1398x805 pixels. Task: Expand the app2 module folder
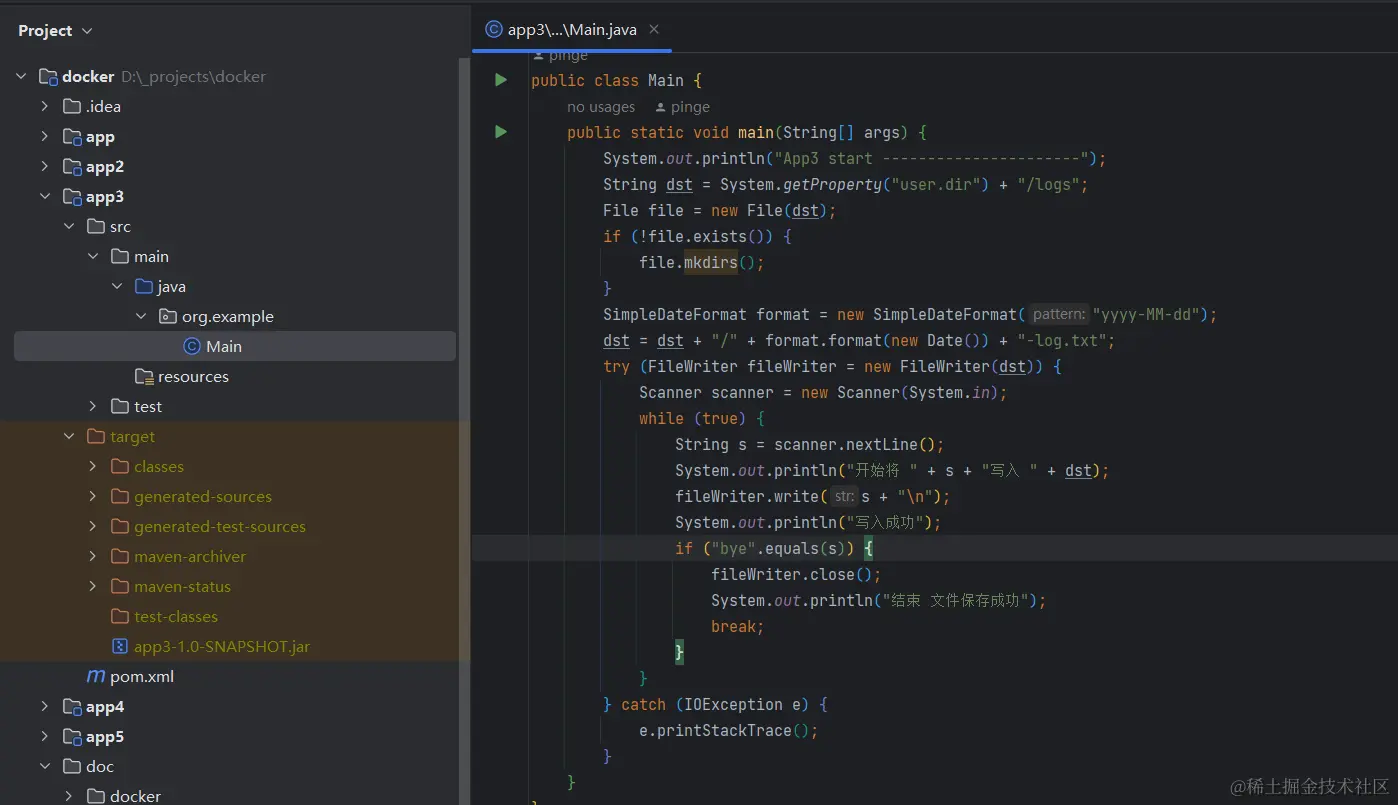[45, 166]
